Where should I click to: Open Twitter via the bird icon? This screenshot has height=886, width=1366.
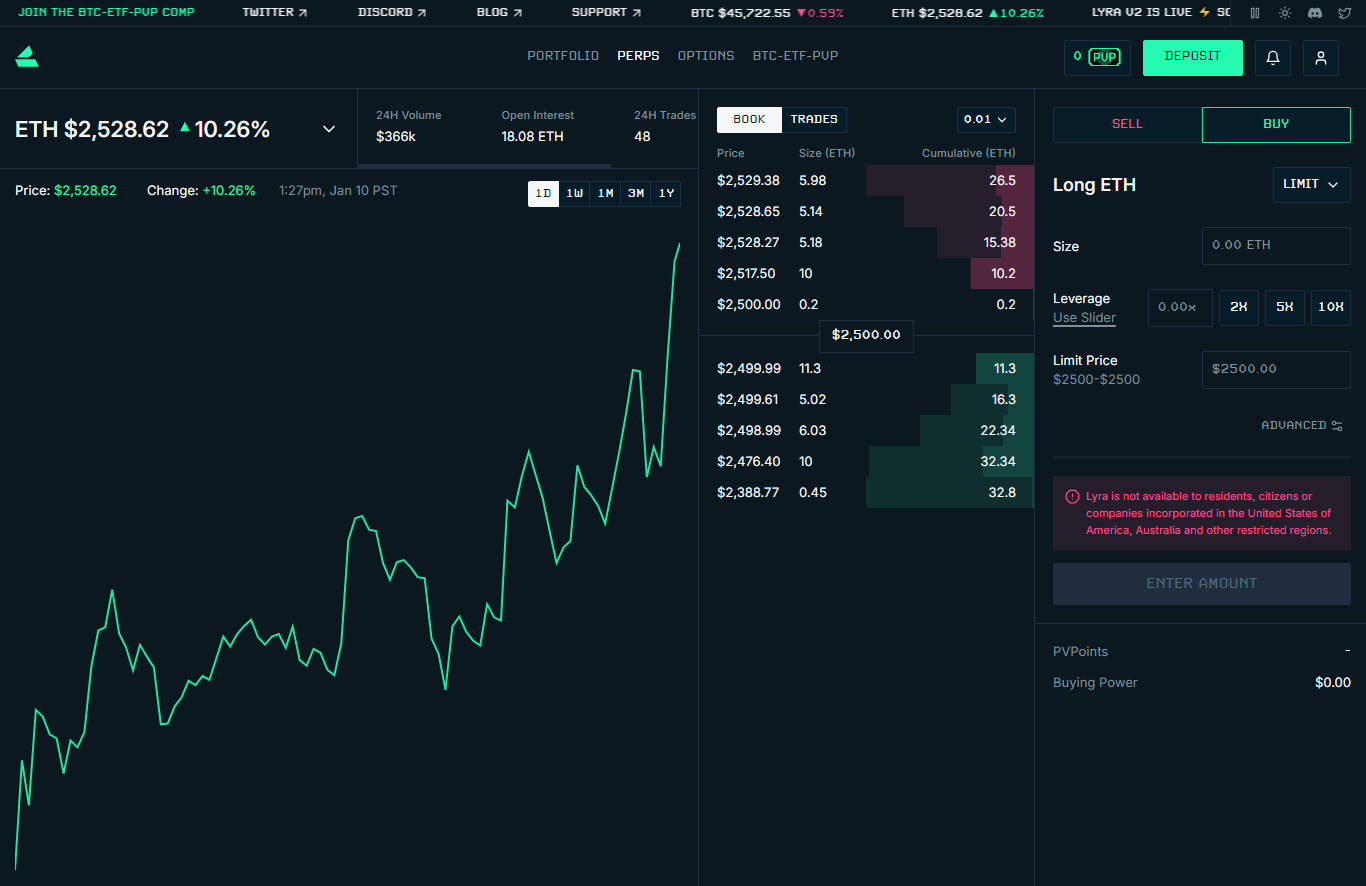(x=1345, y=13)
